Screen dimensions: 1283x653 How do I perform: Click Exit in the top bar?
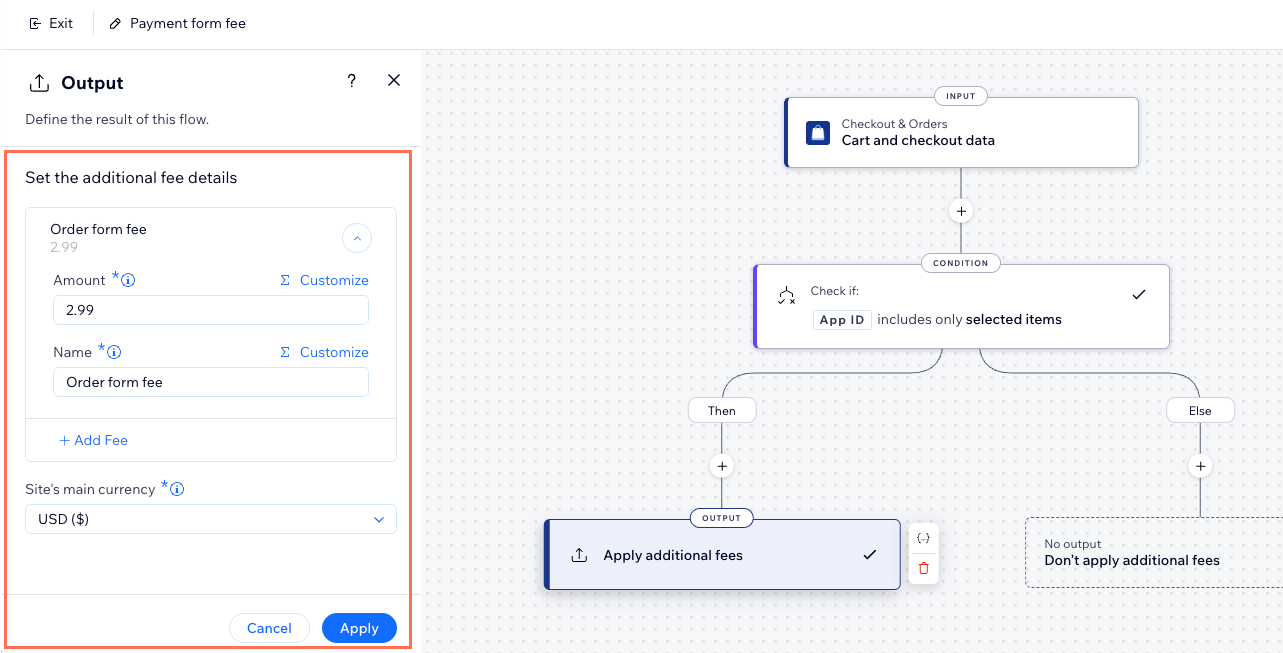click(51, 23)
